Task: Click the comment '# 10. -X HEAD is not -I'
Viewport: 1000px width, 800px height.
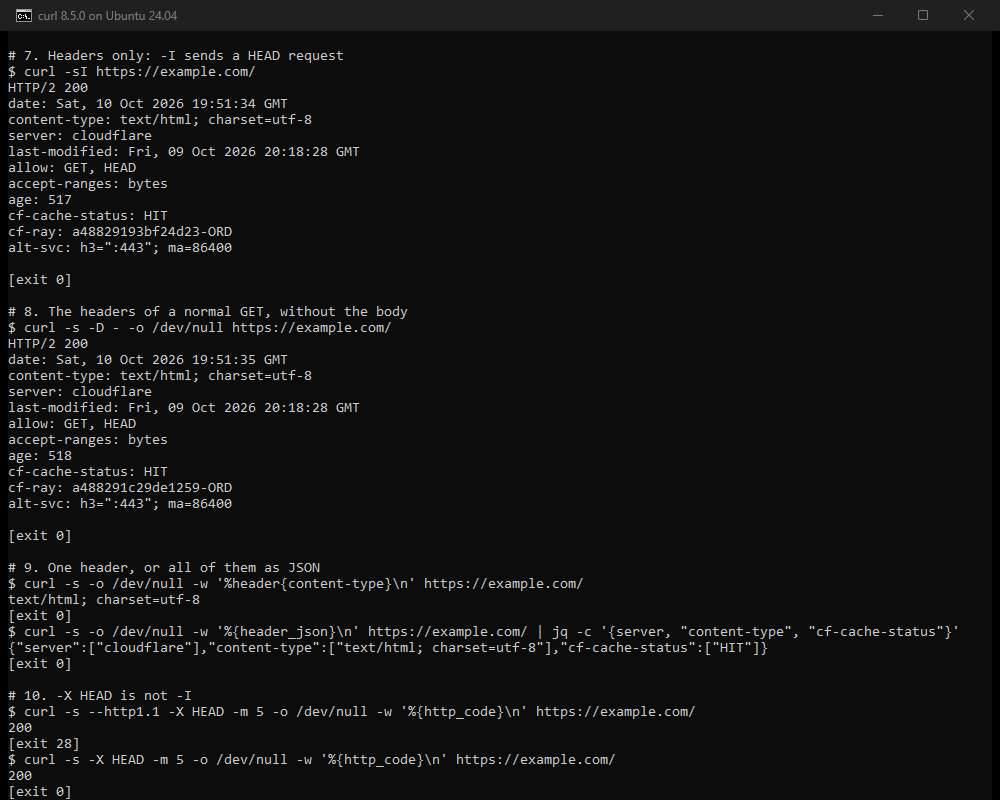Action: (99, 695)
